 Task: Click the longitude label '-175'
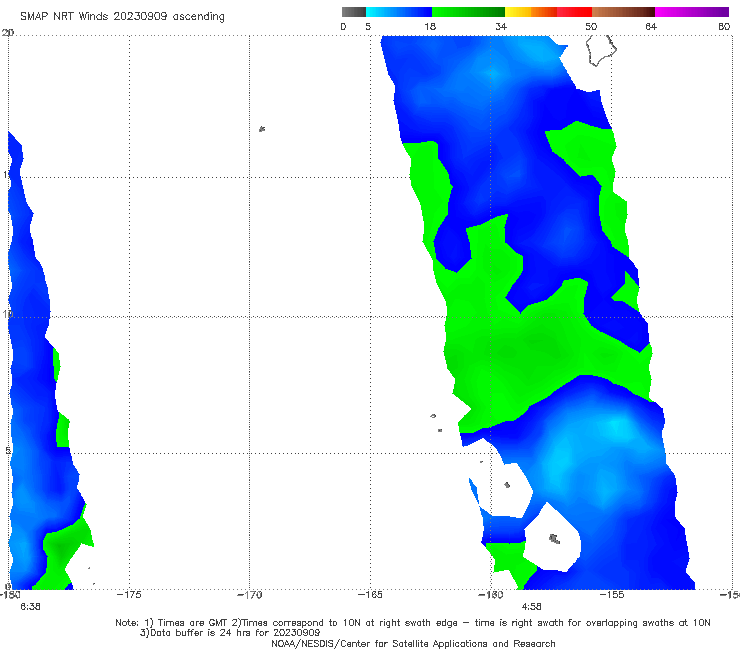(129, 595)
